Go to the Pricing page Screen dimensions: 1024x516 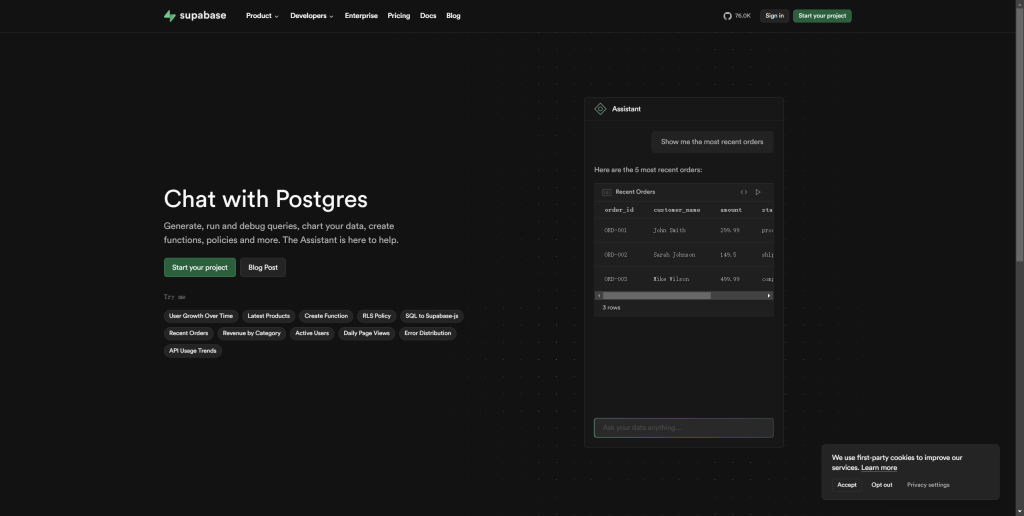pos(398,16)
